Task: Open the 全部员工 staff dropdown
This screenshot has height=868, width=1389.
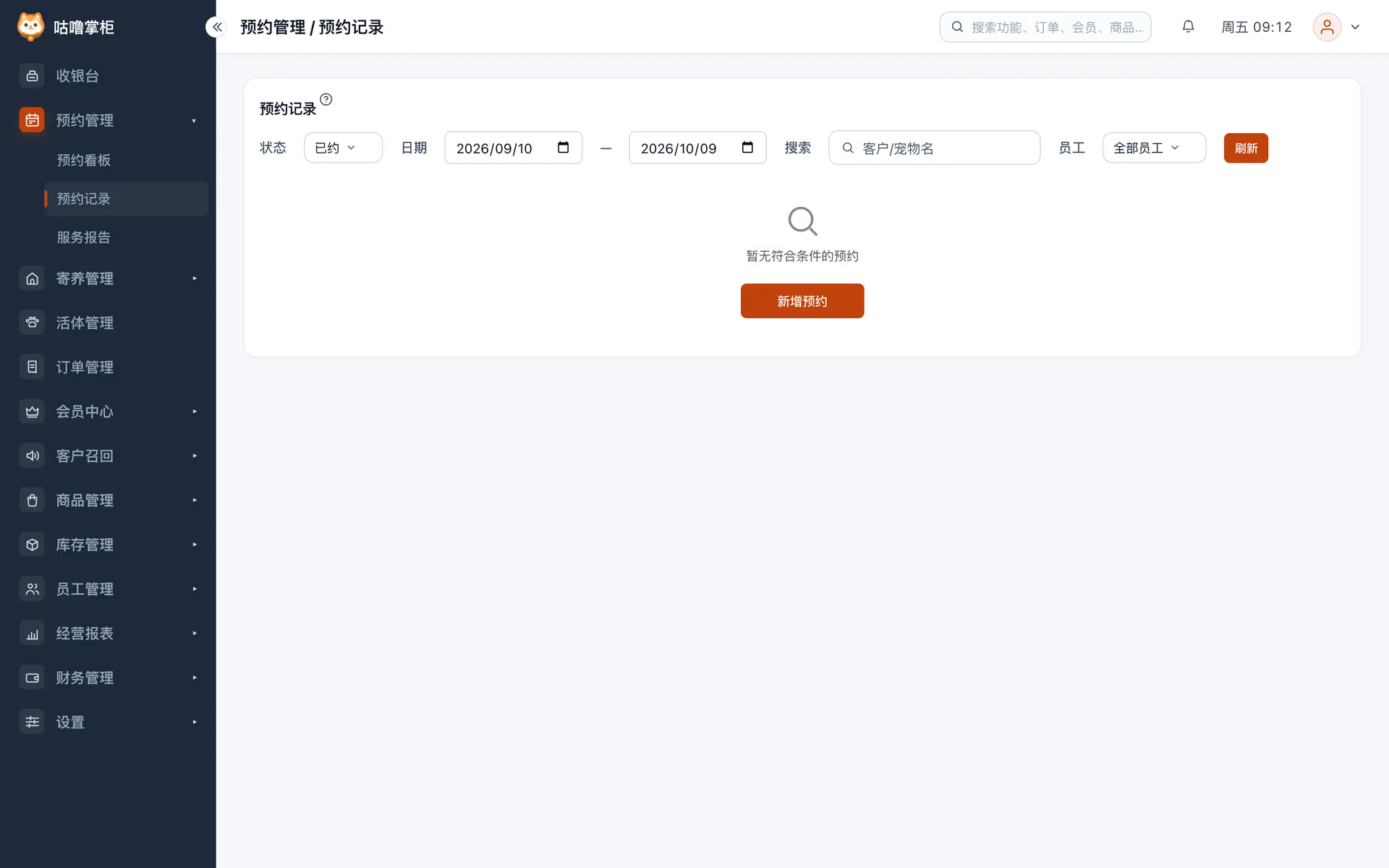Action: tap(1154, 148)
